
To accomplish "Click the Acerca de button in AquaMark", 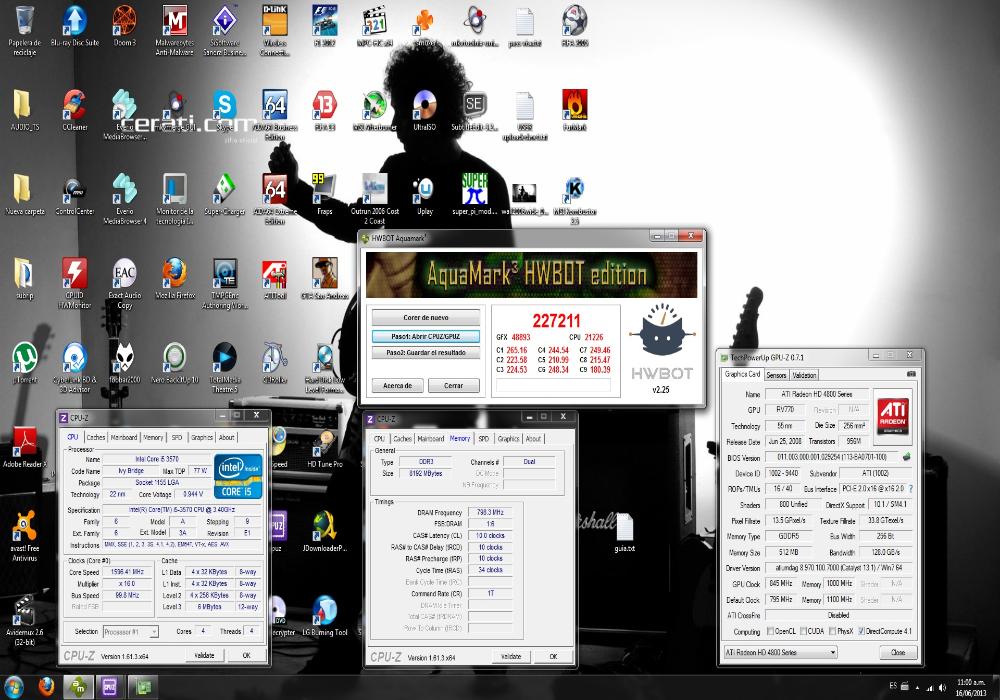I will (x=397, y=385).
